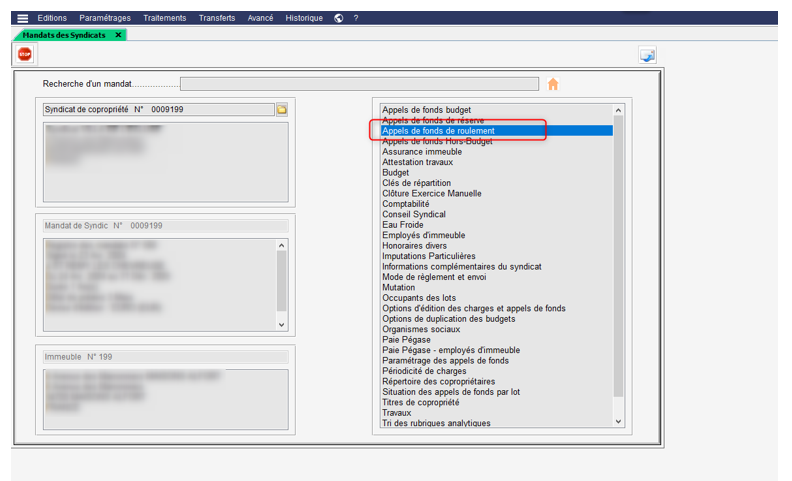792x481 pixels.
Task: Open the hamburger main menu icon
Action: pos(22,18)
